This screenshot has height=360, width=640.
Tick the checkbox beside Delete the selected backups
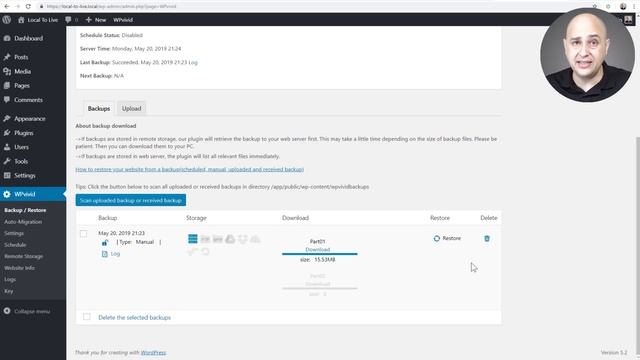click(87, 317)
